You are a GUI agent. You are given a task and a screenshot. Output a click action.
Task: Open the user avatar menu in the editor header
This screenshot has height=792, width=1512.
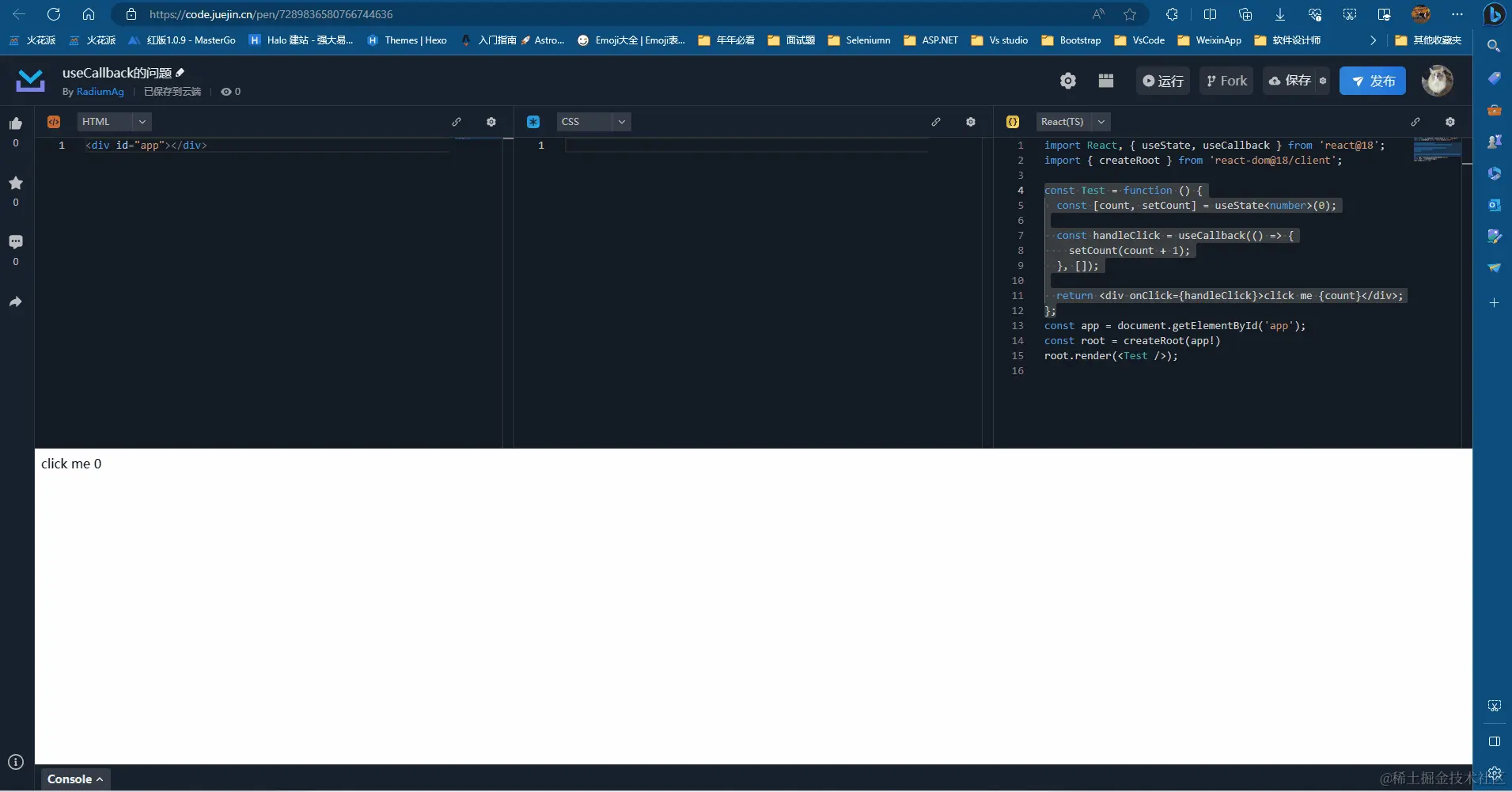click(1437, 81)
